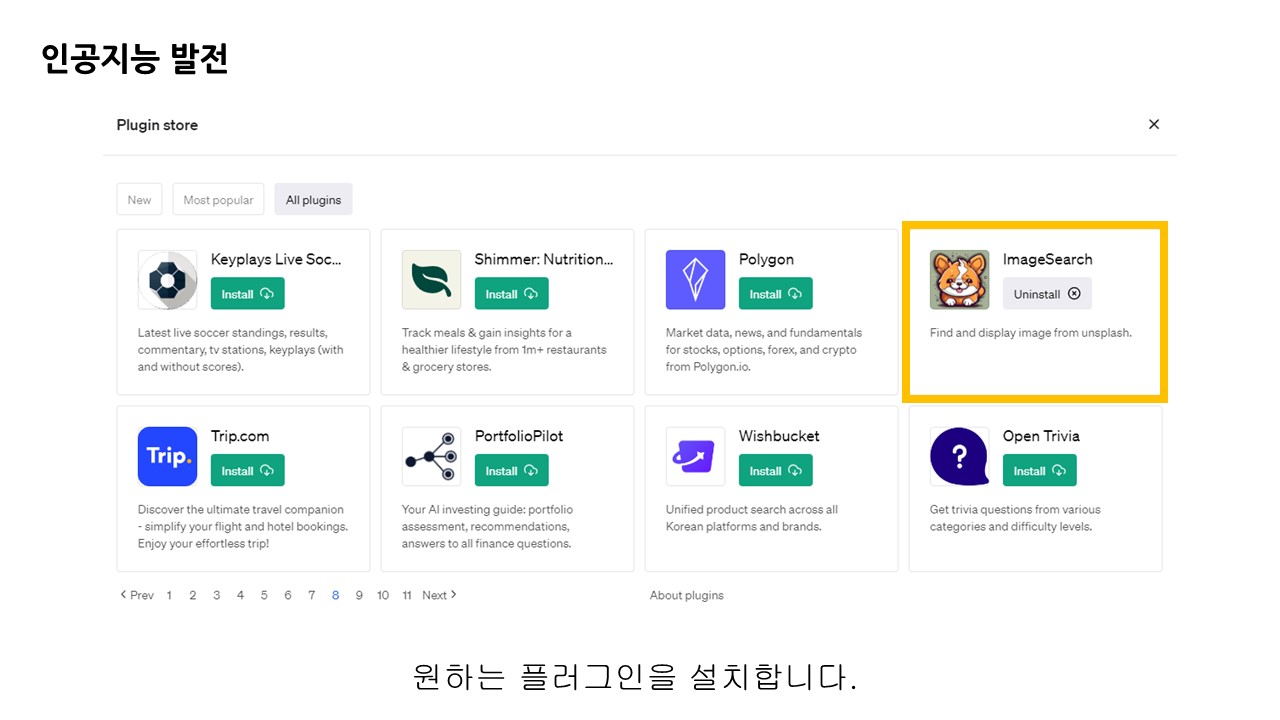Click the slide title 인공지능 발전
The width and height of the screenshot is (1280, 720).
[135, 59]
